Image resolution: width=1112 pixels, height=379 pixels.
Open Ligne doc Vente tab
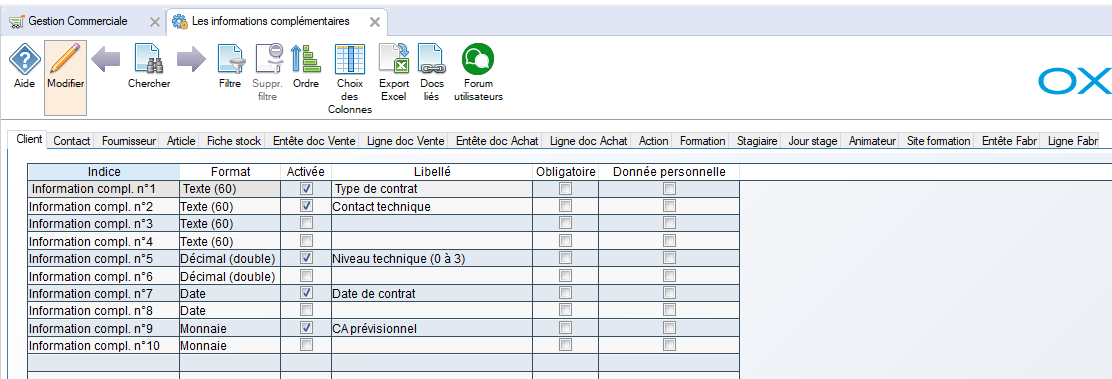(406, 141)
